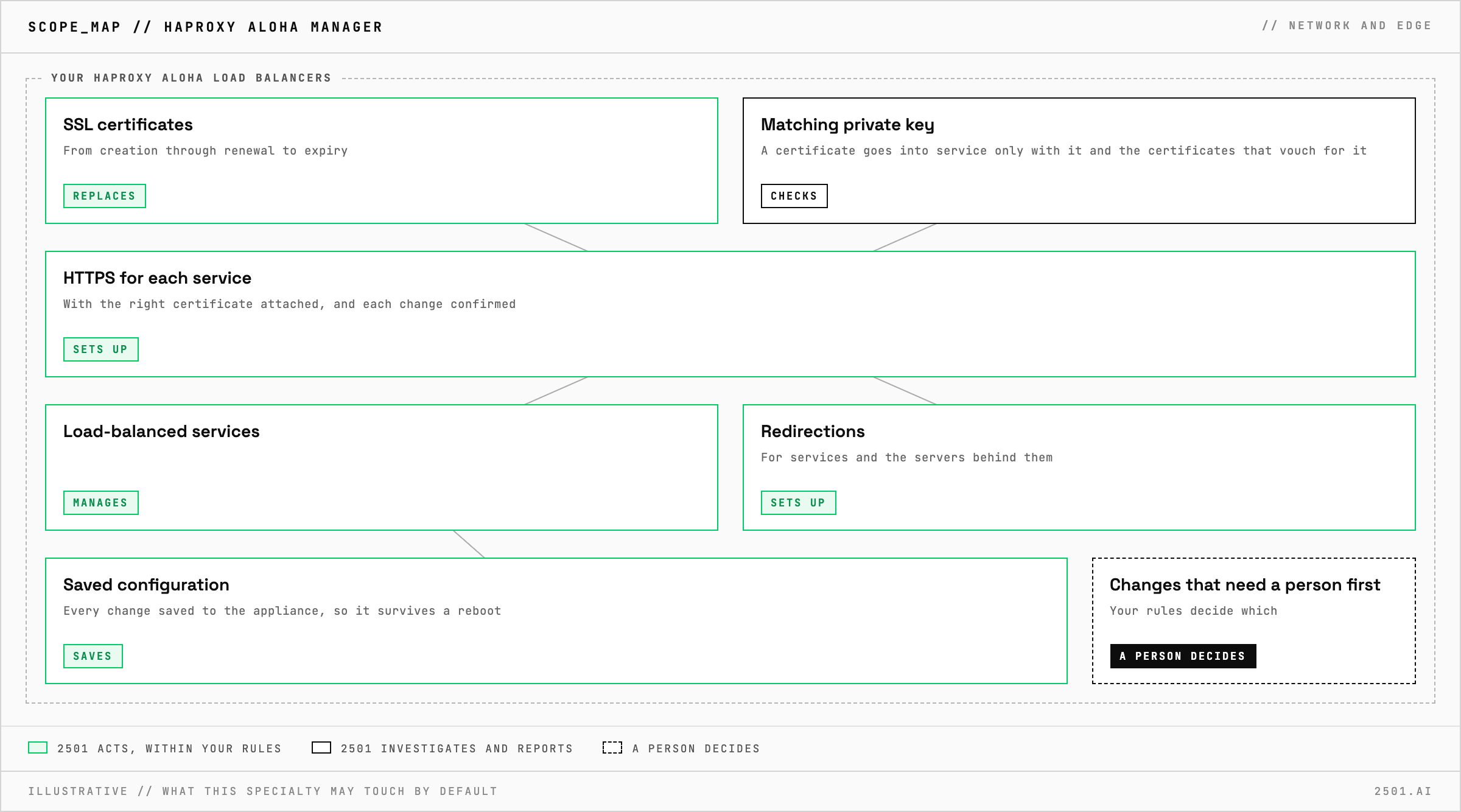Click the A PERSON DECIDES black tag
This screenshot has width=1461, height=812.
pyautogui.click(x=1183, y=656)
